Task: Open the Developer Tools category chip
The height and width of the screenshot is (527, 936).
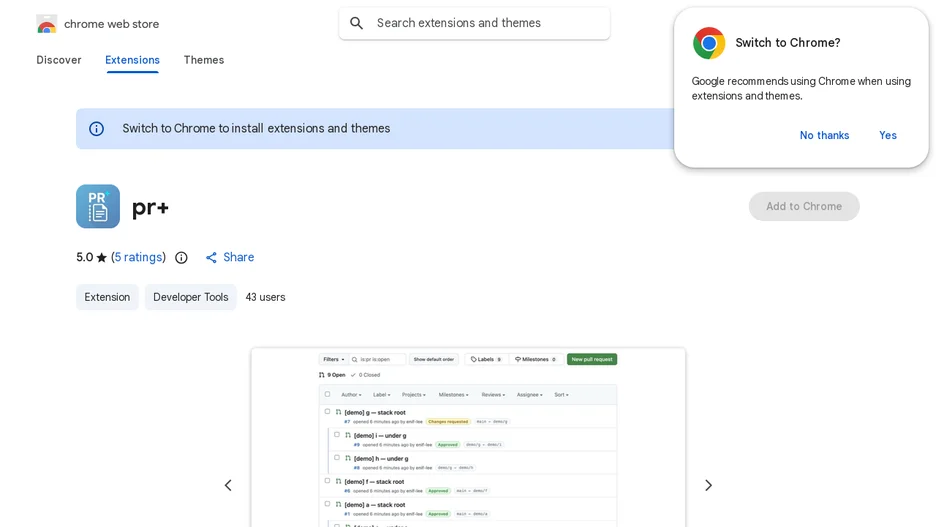Action: click(190, 297)
